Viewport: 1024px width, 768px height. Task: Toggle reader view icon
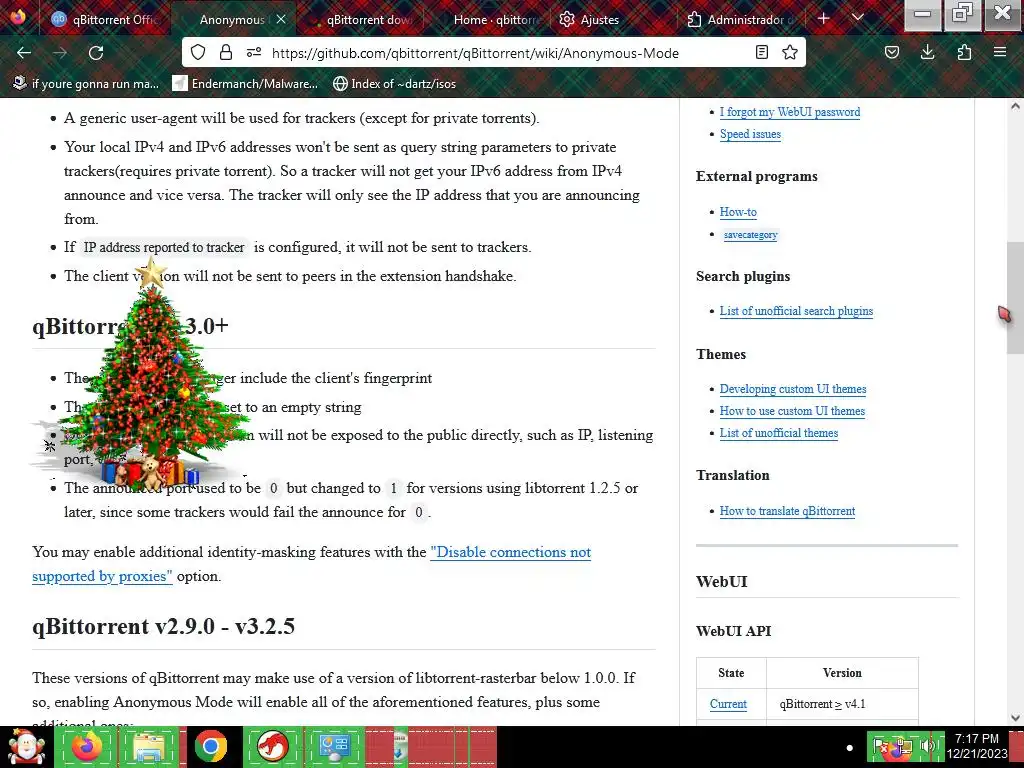pos(761,52)
